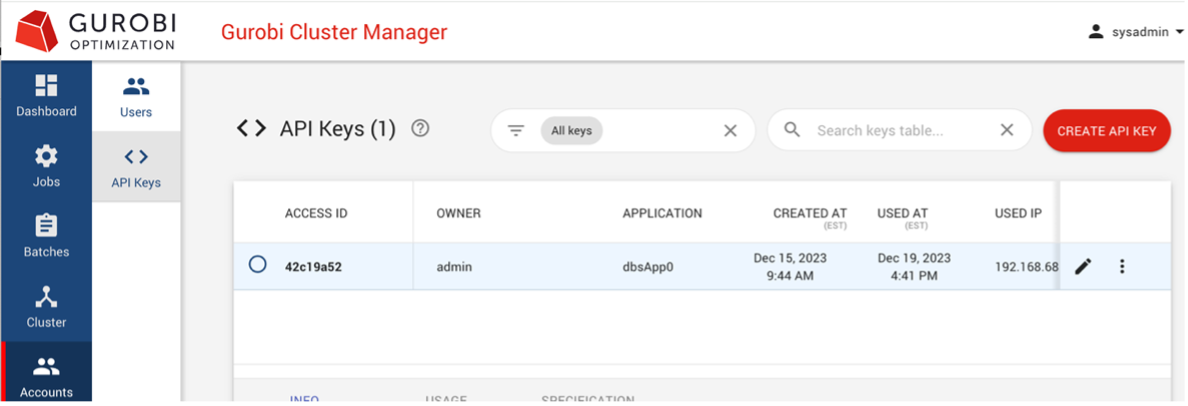Switch to the Users submenu

pyautogui.click(x=136, y=97)
